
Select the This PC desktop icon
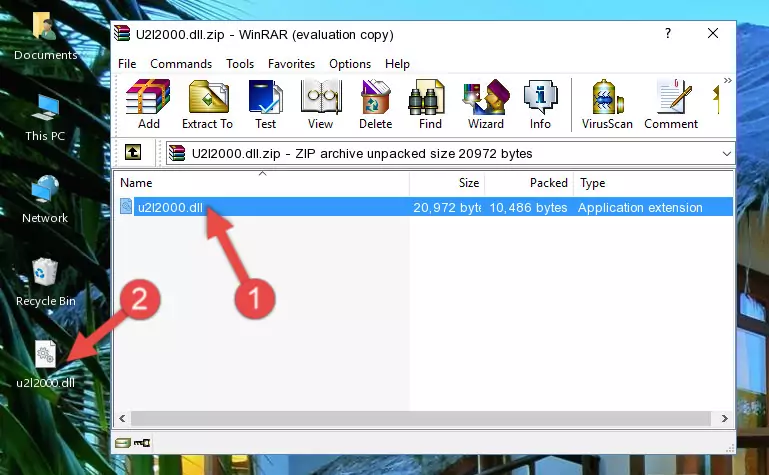(45, 118)
